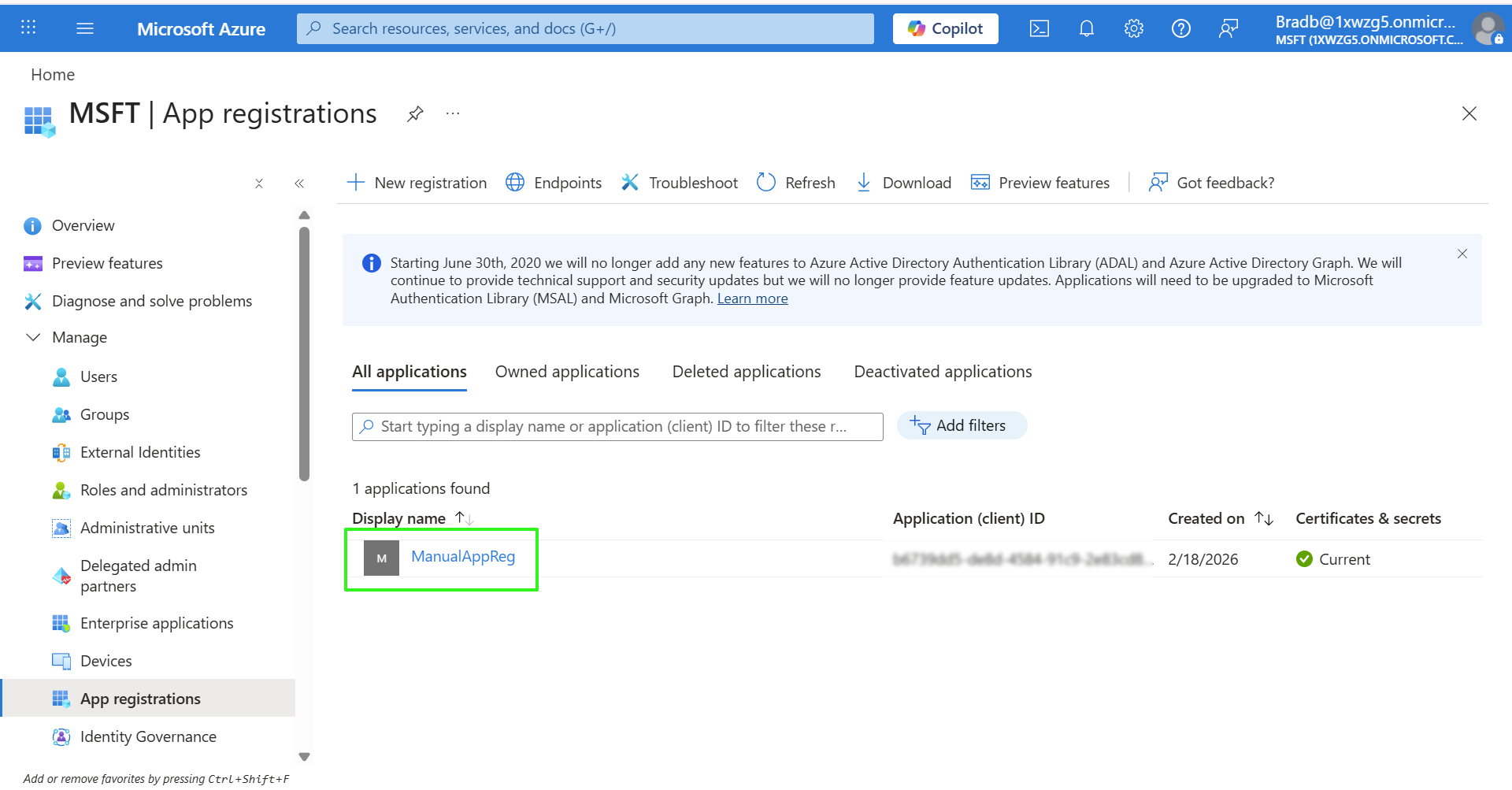Open the portal hamburger menu
This screenshot has width=1512, height=790.
(x=85, y=29)
